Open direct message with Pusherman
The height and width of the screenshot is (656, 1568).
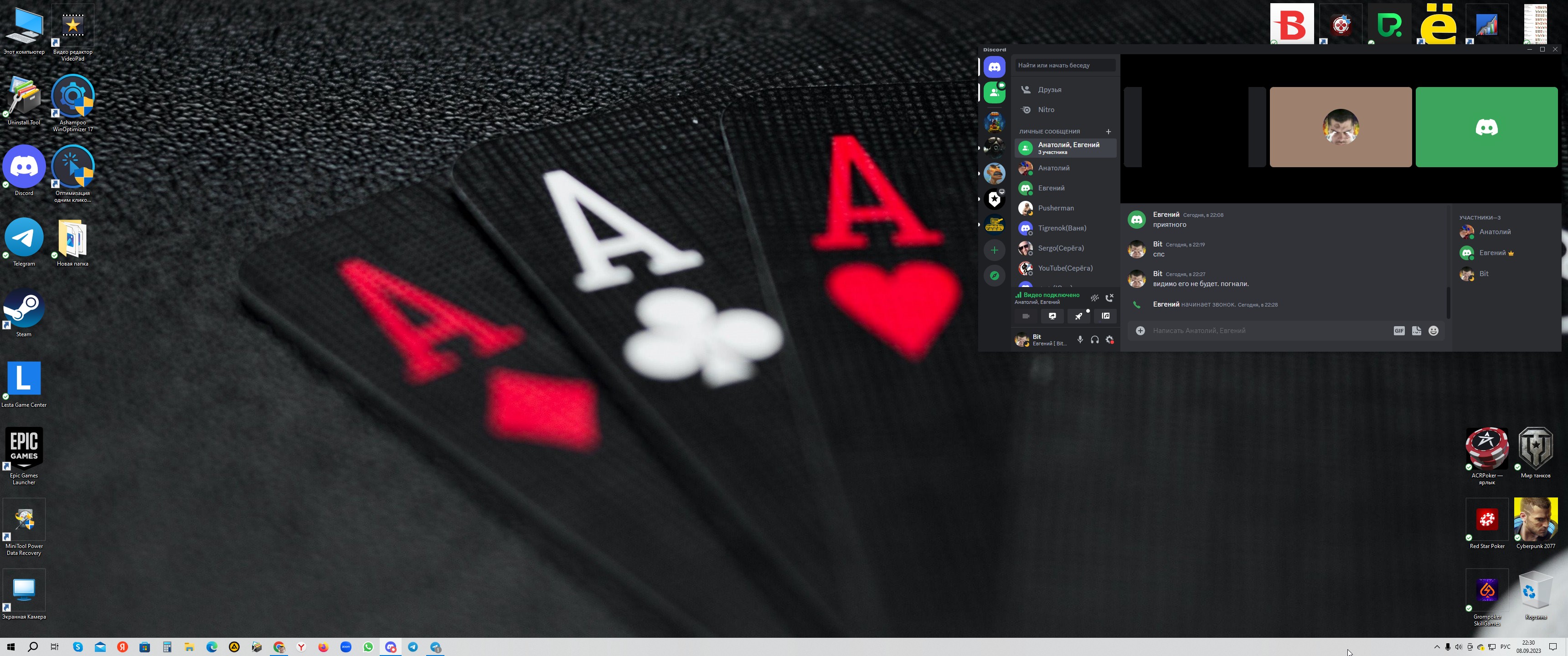click(1065, 208)
